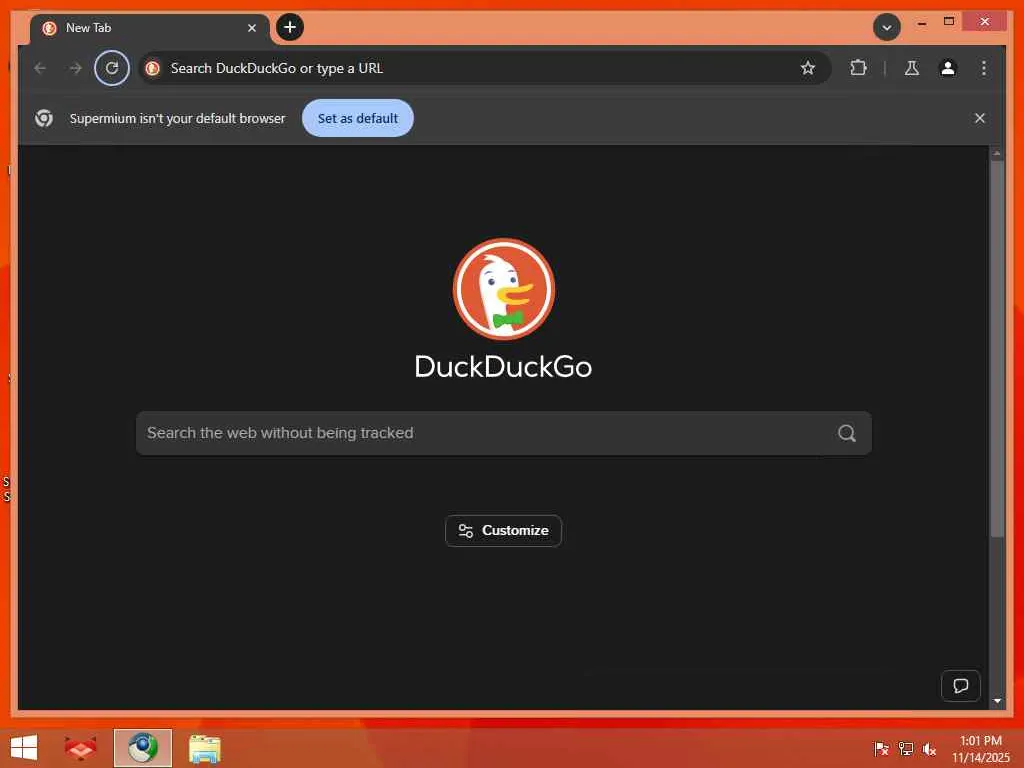Open the tab search dropdown arrow
The image size is (1024, 768).
click(887, 27)
